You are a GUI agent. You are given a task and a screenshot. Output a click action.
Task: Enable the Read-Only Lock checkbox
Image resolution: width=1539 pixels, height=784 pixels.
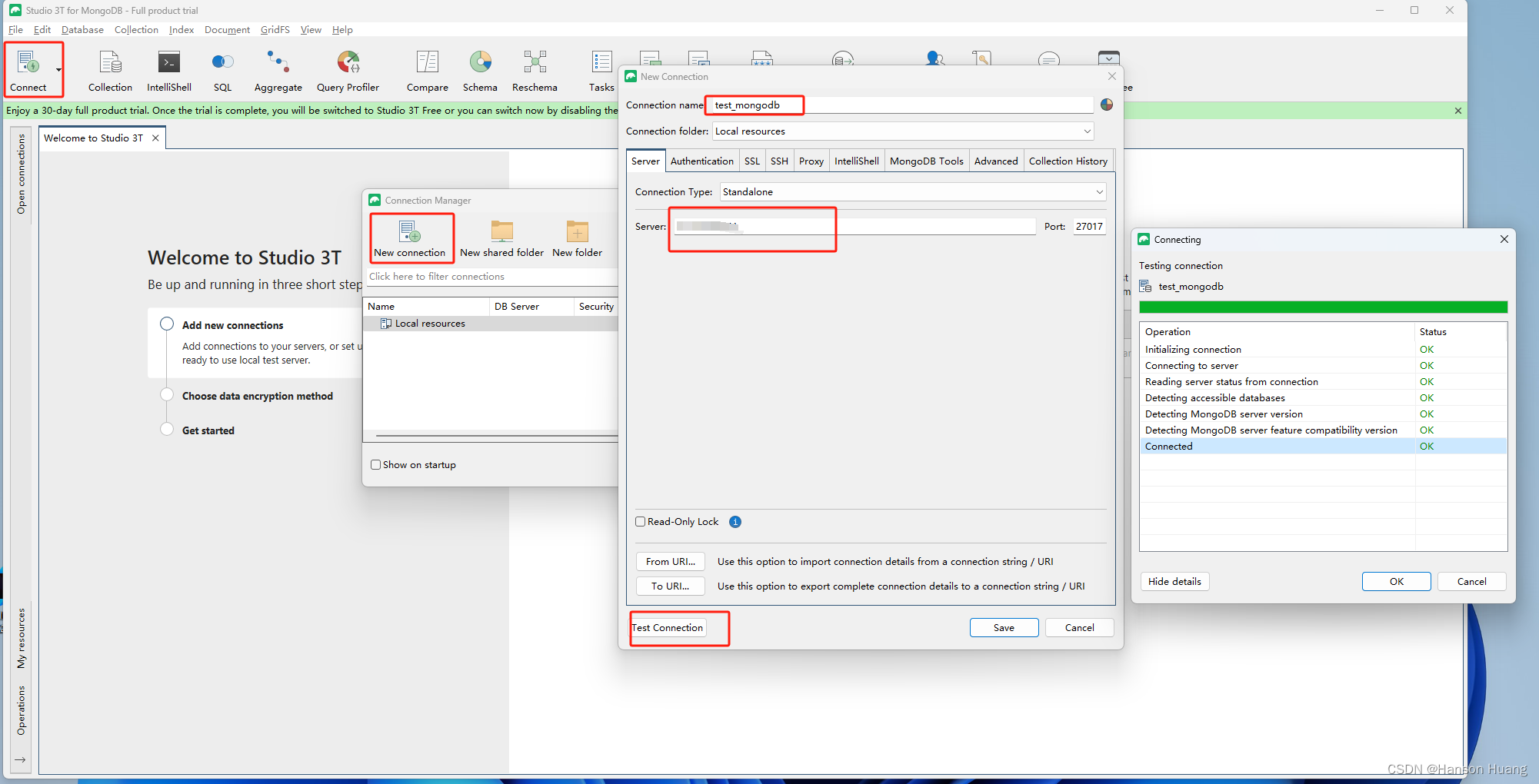click(x=640, y=522)
